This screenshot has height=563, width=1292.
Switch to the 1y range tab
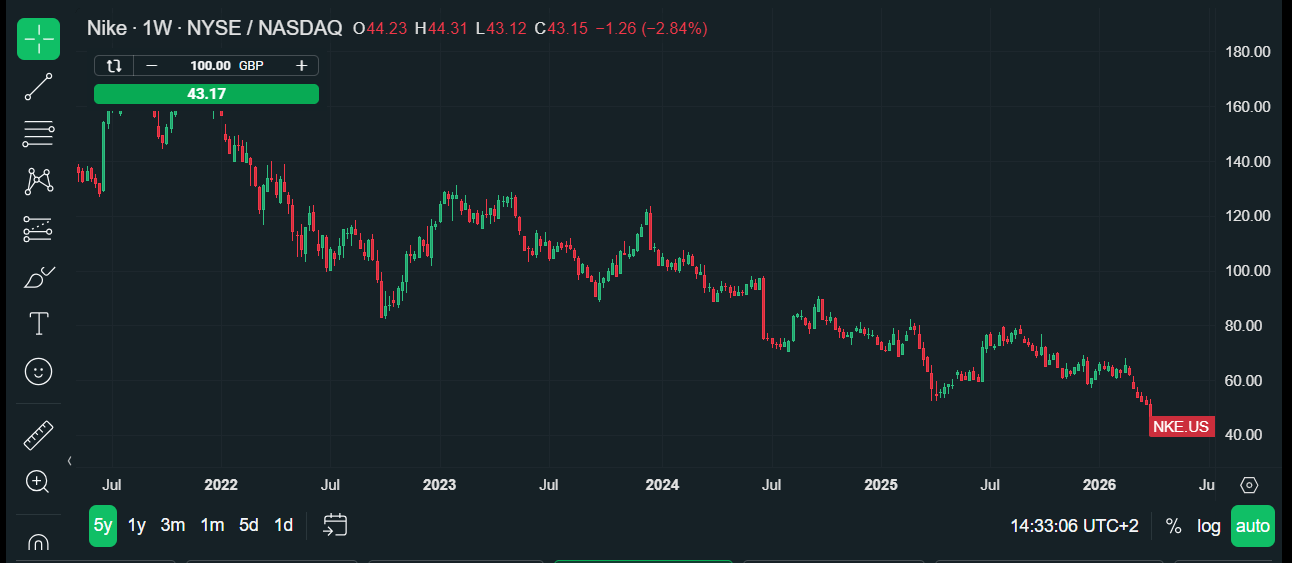pos(137,525)
